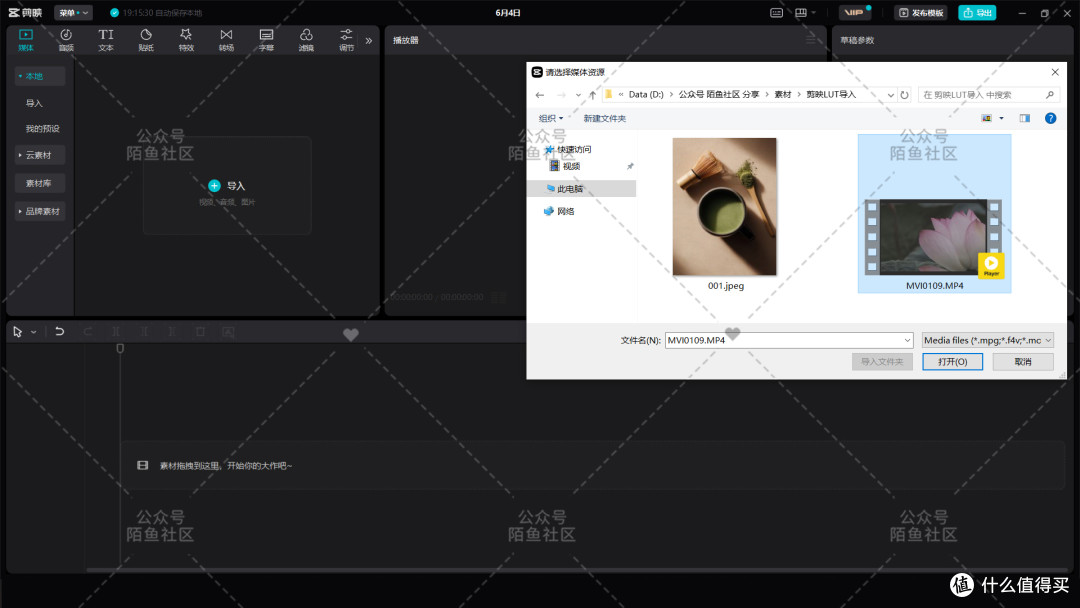1080x608 pixels.
Task: Open the Media files type filter dropdown
Action: 988,340
